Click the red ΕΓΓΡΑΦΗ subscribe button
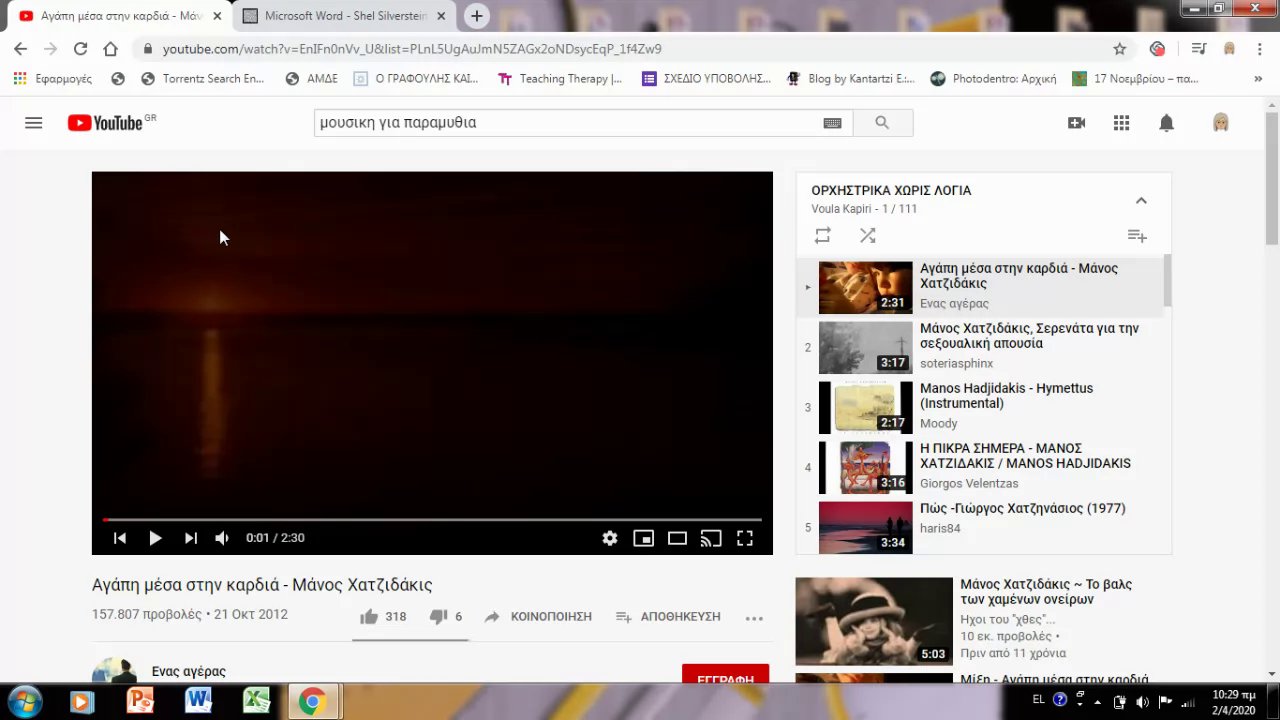 [725, 675]
